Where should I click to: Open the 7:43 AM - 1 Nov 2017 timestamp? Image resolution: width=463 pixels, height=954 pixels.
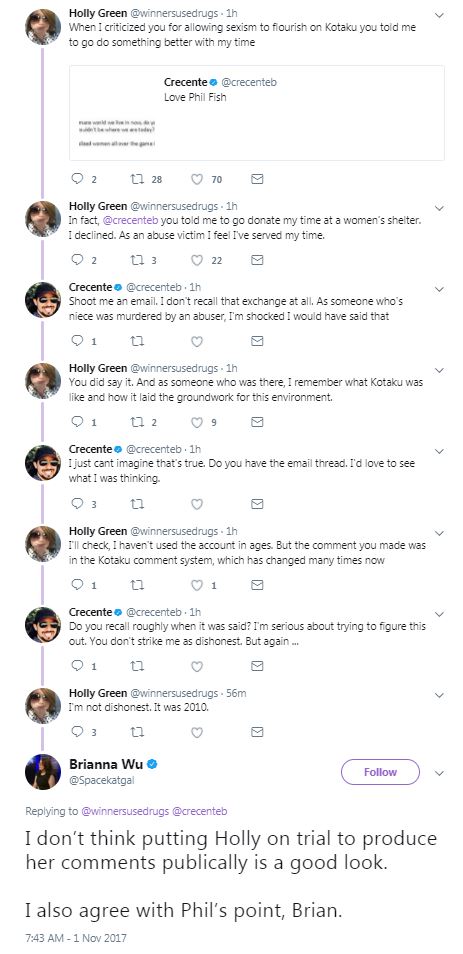click(x=75, y=938)
